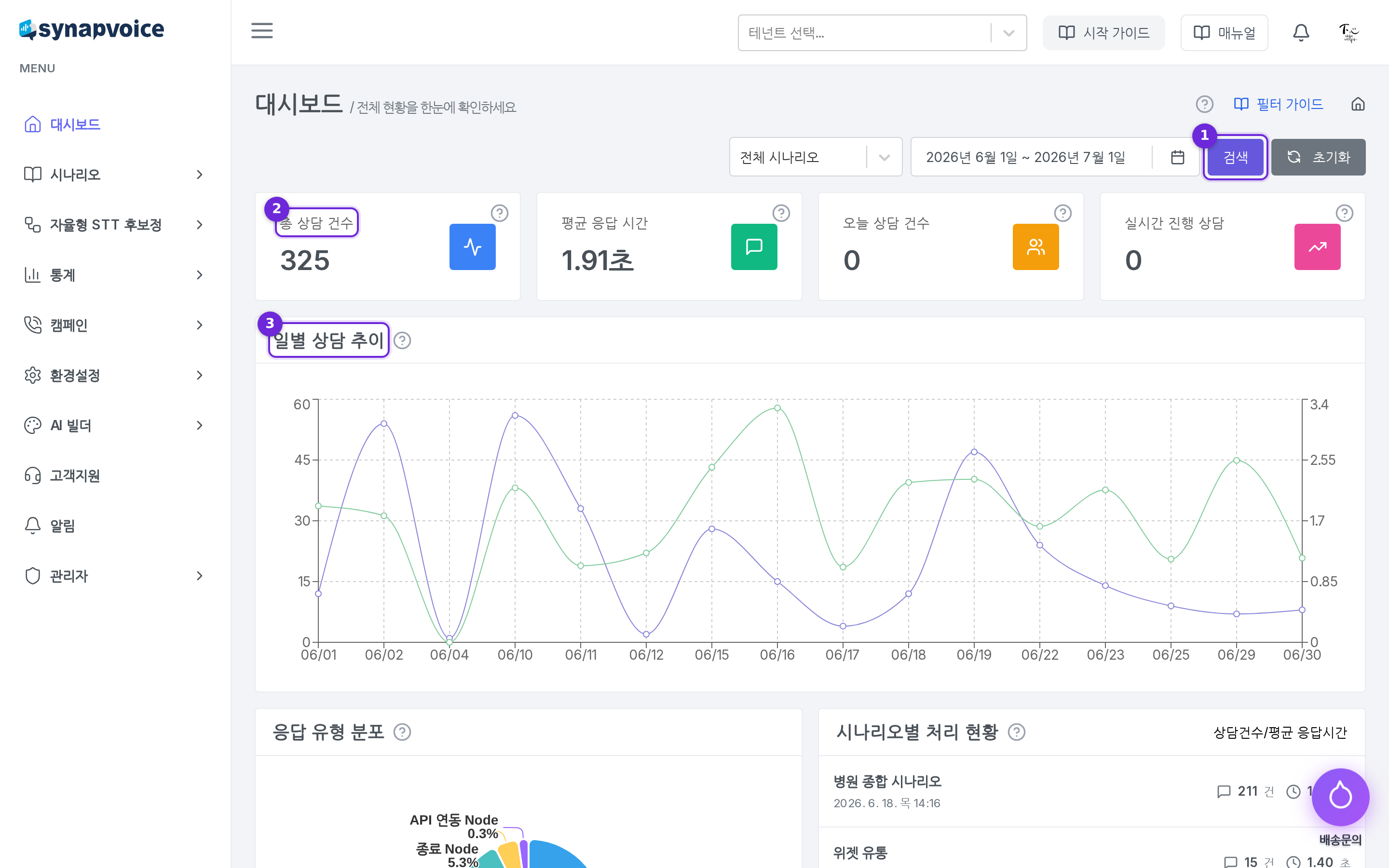This screenshot has width=1389, height=868.
Task: Open 관리자 menu item
Action: tap(69, 576)
